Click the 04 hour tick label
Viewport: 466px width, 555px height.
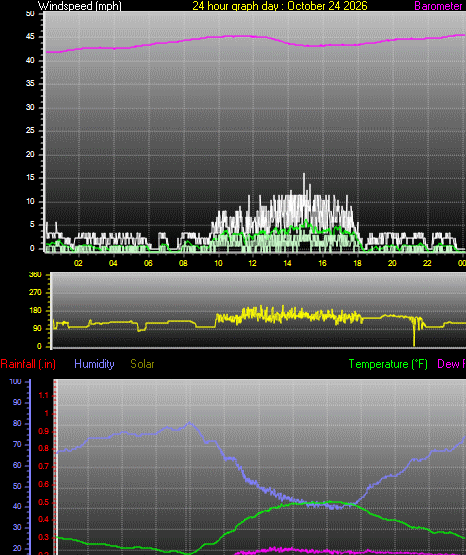coord(113,263)
